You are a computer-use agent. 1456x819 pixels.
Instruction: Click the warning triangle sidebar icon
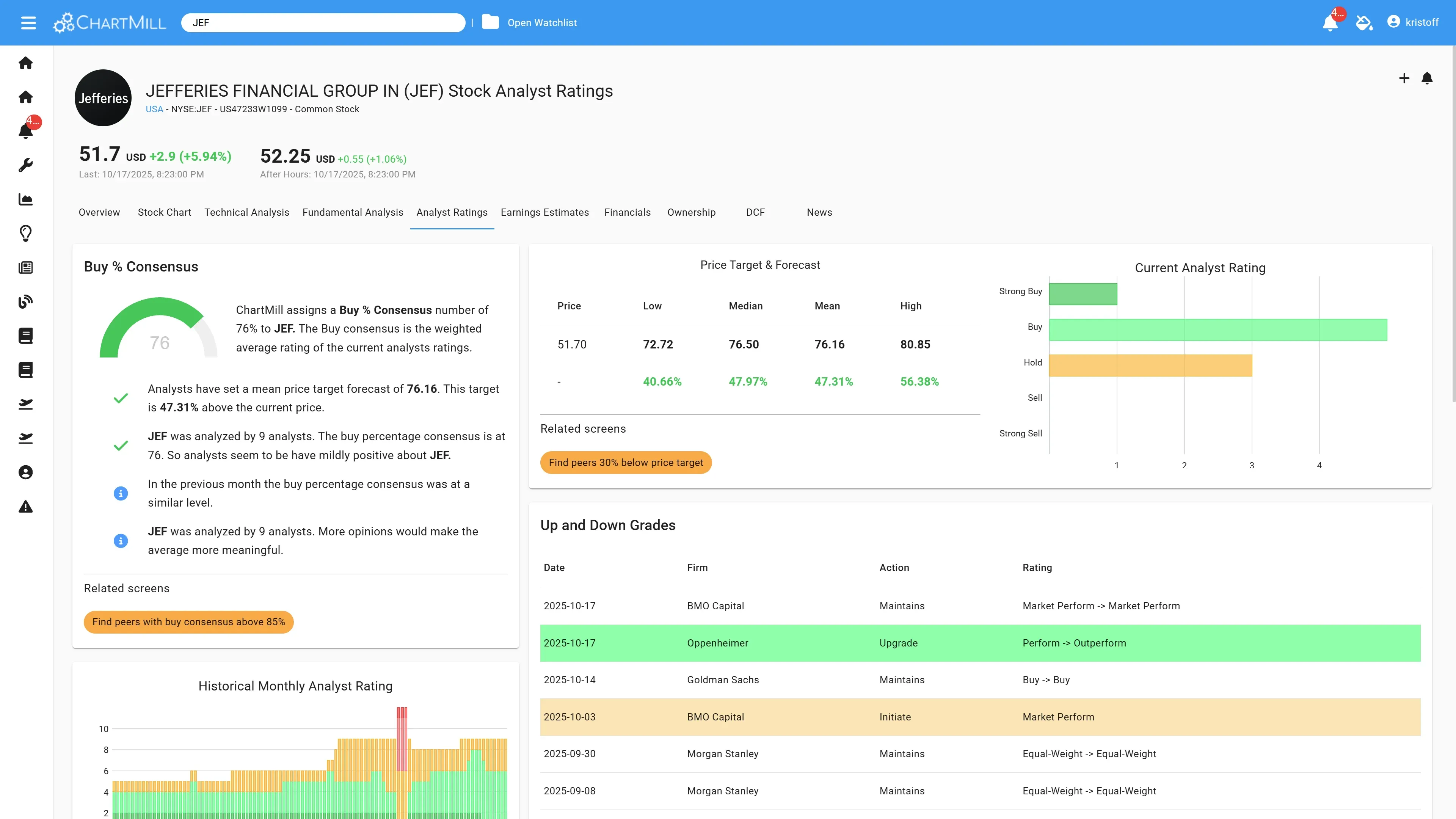pyautogui.click(x=25, y=507)
